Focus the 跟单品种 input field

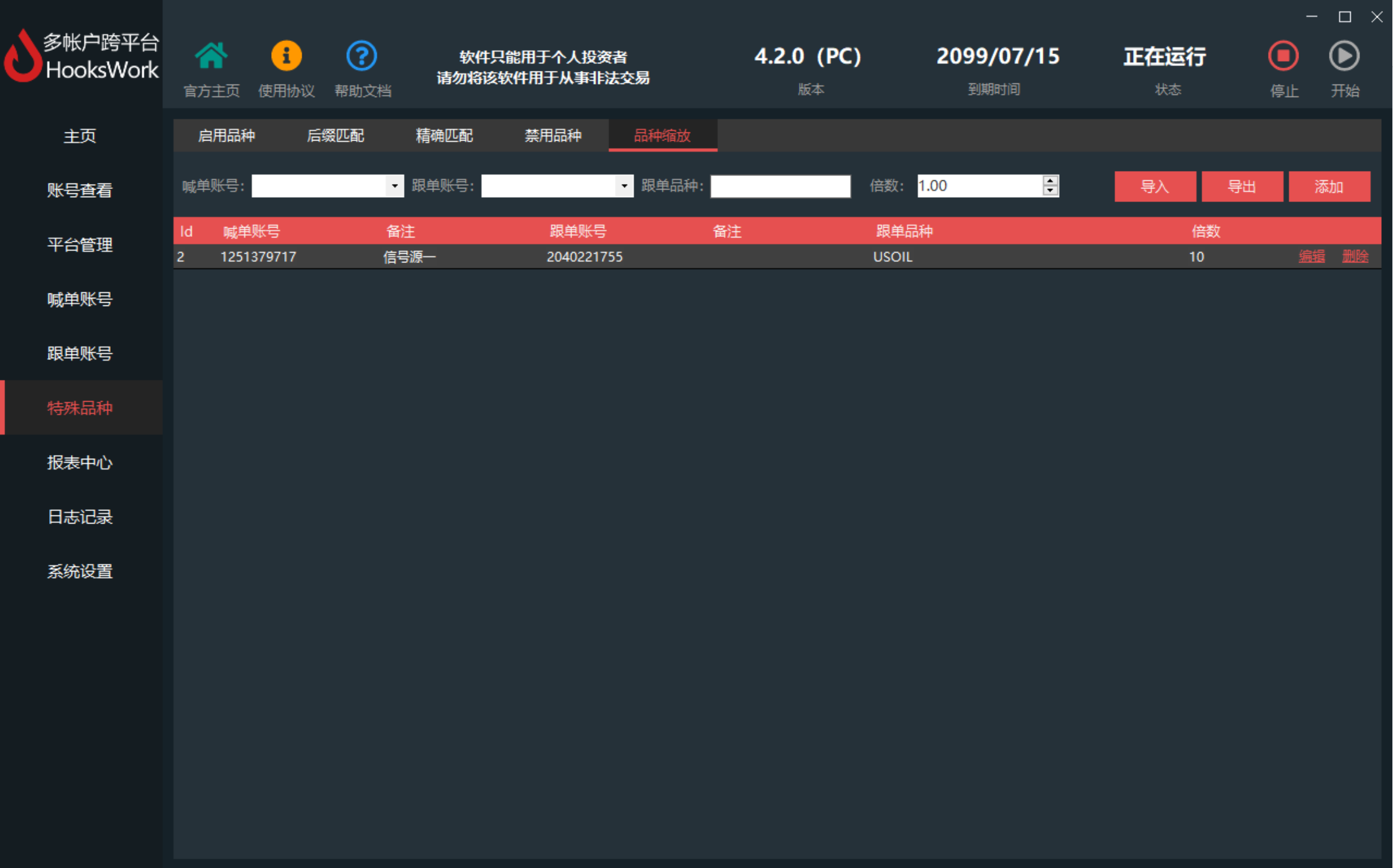pos(780,186)
